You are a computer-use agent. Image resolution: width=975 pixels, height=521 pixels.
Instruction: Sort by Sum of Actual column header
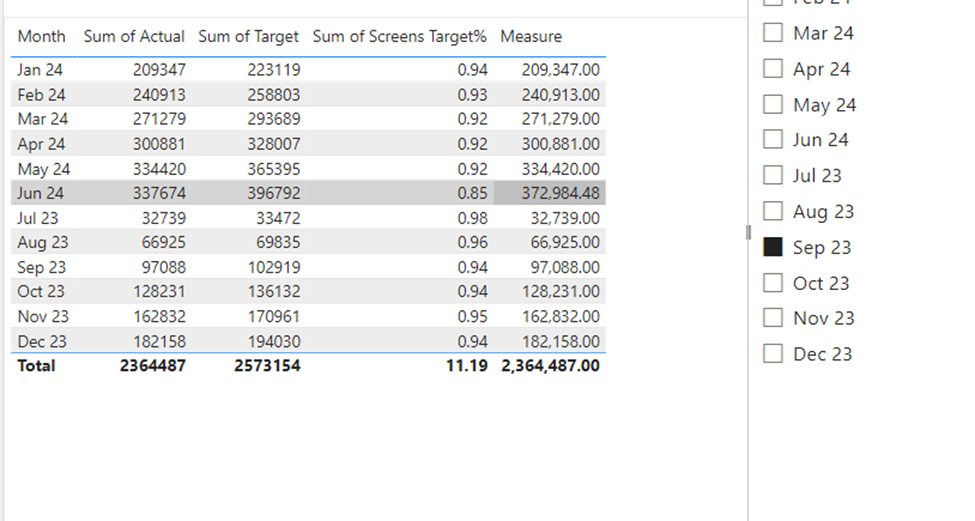(x=134, y=37)
